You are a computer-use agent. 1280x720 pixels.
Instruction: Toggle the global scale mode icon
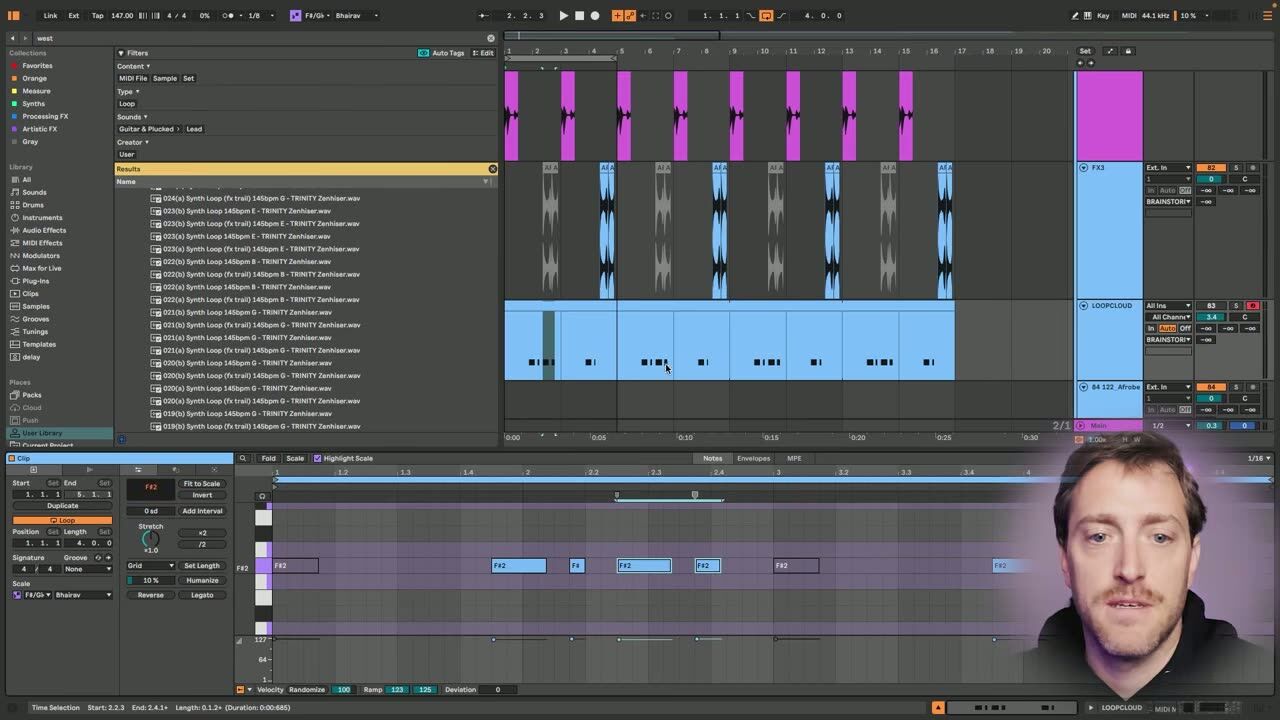(x=296, y=15)
